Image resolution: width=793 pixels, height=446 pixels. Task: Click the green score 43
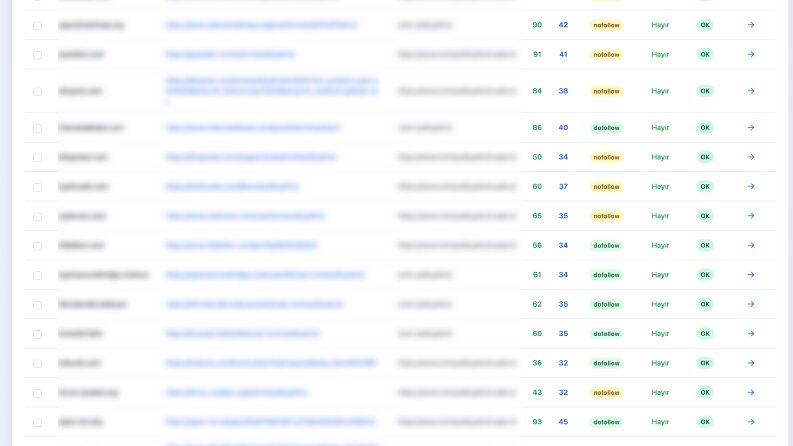tap(537, 392)
